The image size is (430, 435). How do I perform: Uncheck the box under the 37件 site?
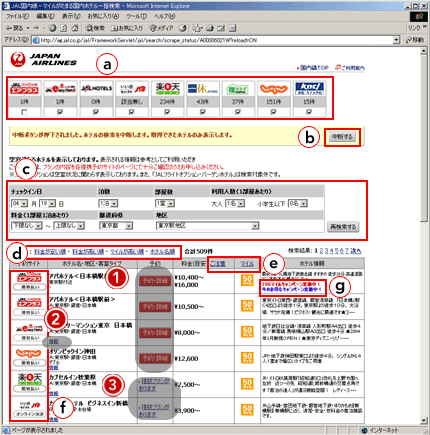tap(238, 112)
